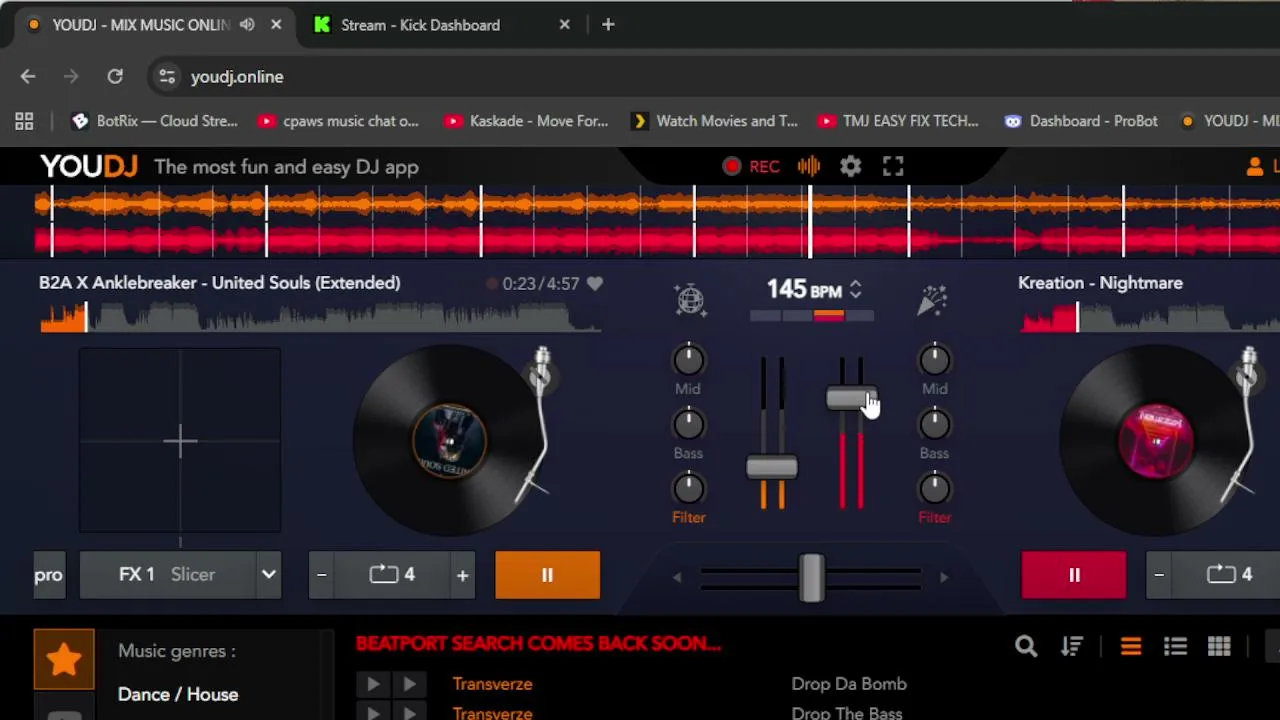The width and height of the screenshot is (1280, 720).
Task: Click the disco ball icon left of BPM
Action: tap(690, 299)
